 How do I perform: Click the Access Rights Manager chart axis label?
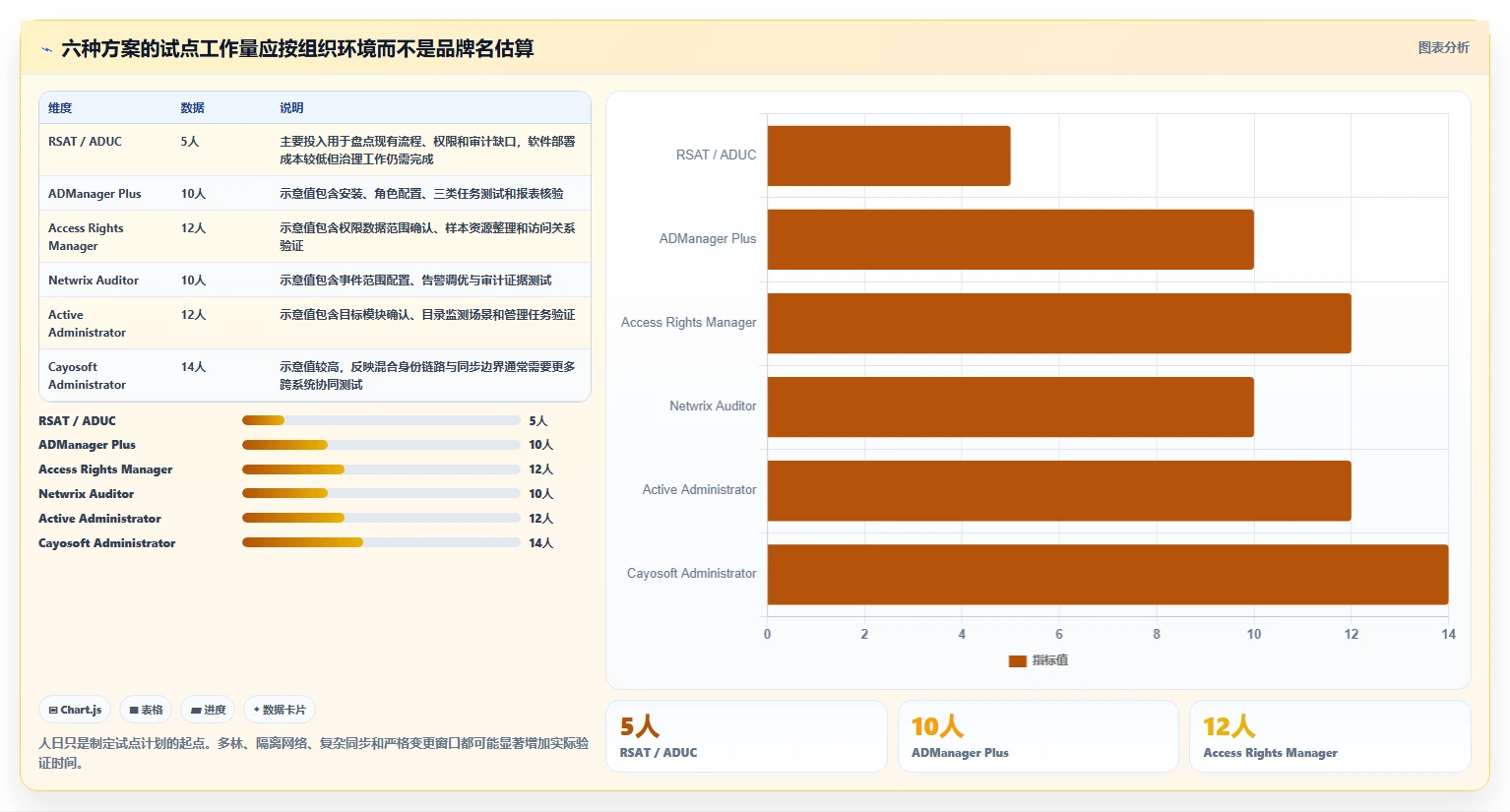click(688, 323)
